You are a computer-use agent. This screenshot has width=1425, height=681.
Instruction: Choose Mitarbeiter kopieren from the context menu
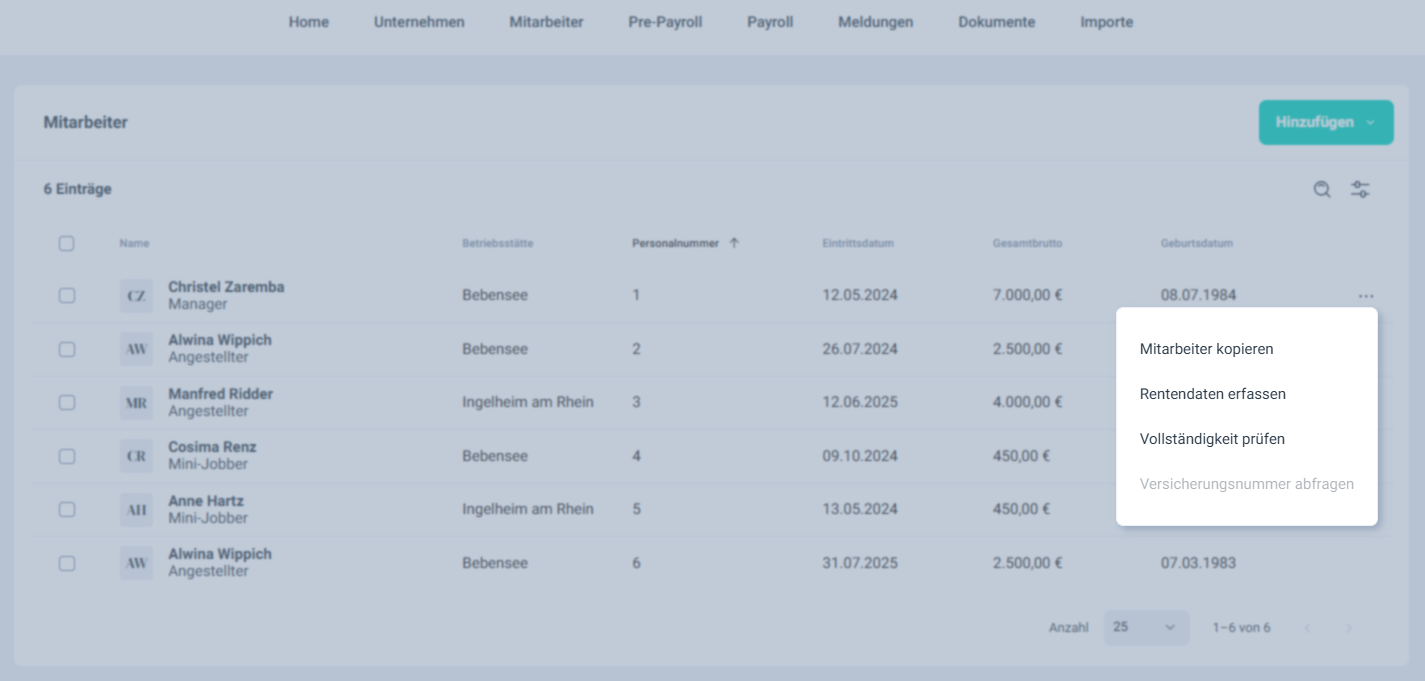tap(1206, 349)
